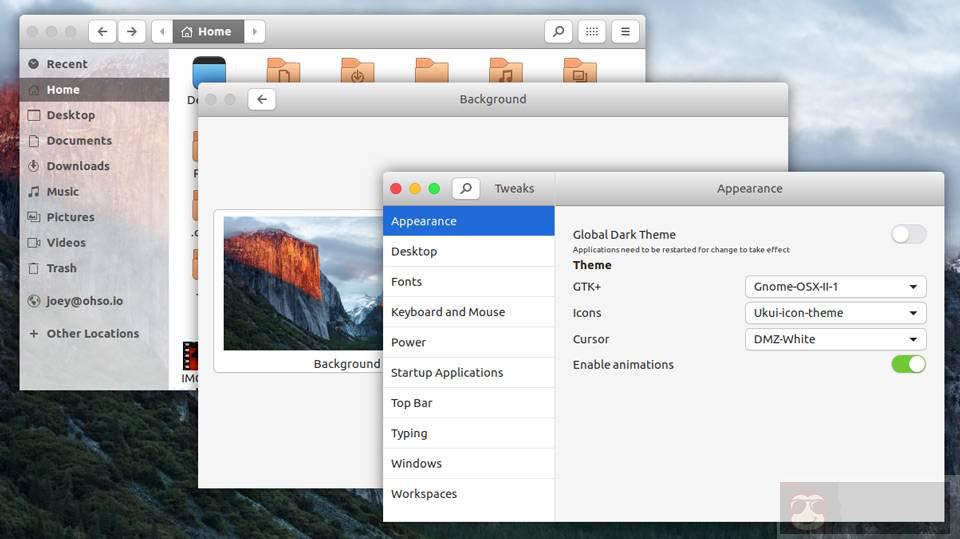Click left path-bar arrow beside Home
Viewport: 960px width, 539px height.
(162, 31)
